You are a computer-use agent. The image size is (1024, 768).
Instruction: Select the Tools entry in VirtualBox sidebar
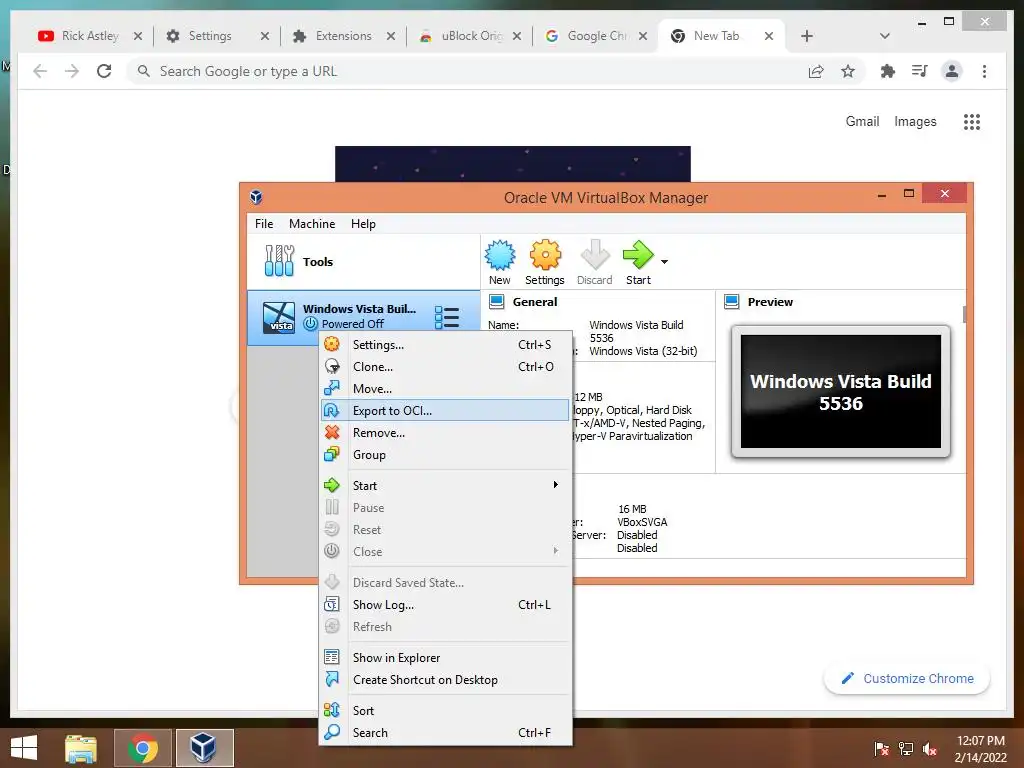pyautogui.click(x=363, y=261)
